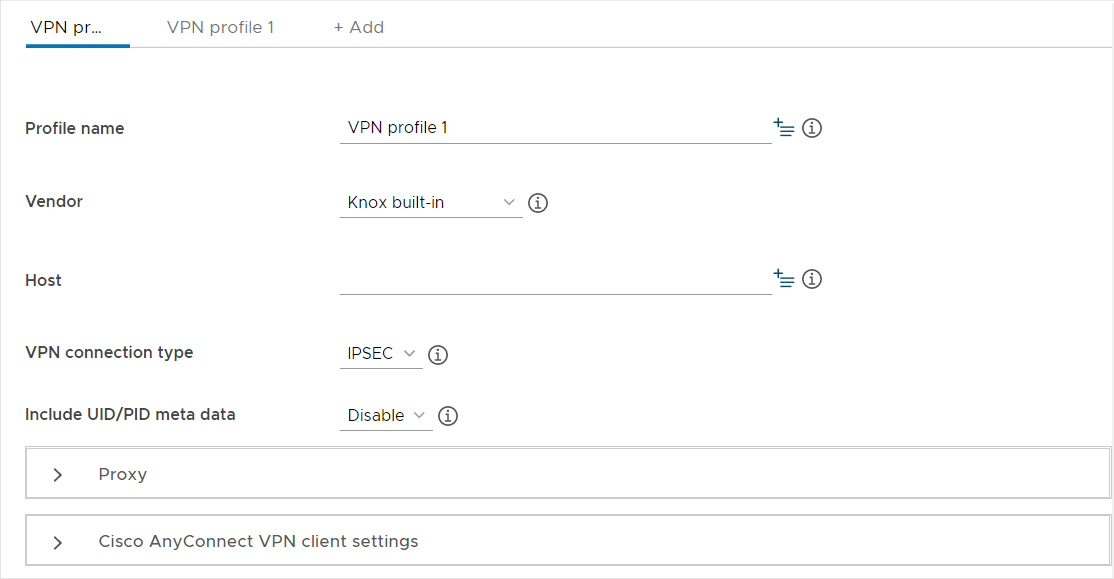
Task: Click info icon next to Vendor dropdown
Action: 538,203
